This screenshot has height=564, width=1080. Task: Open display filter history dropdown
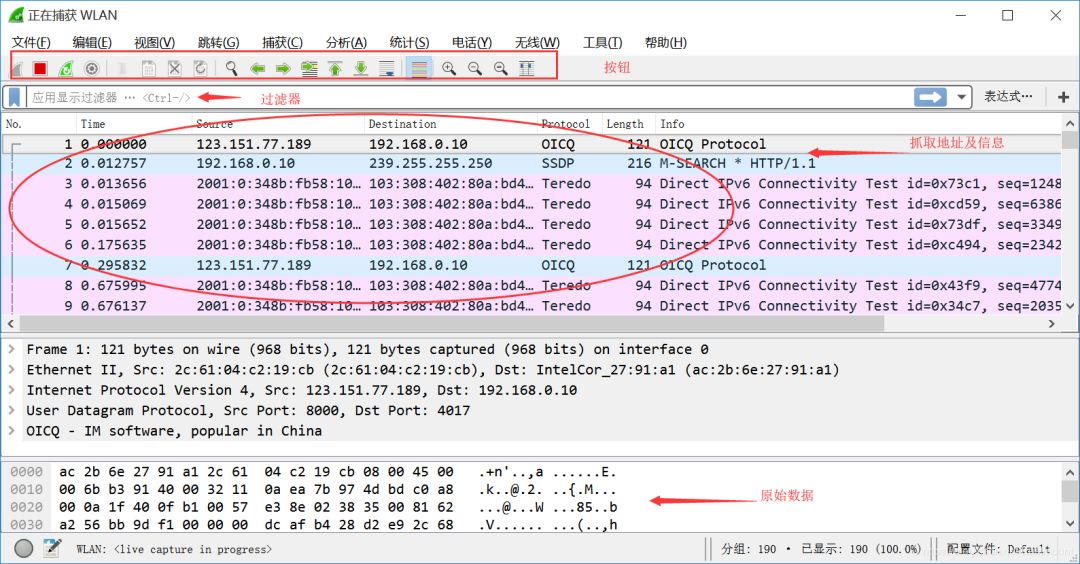961,97
